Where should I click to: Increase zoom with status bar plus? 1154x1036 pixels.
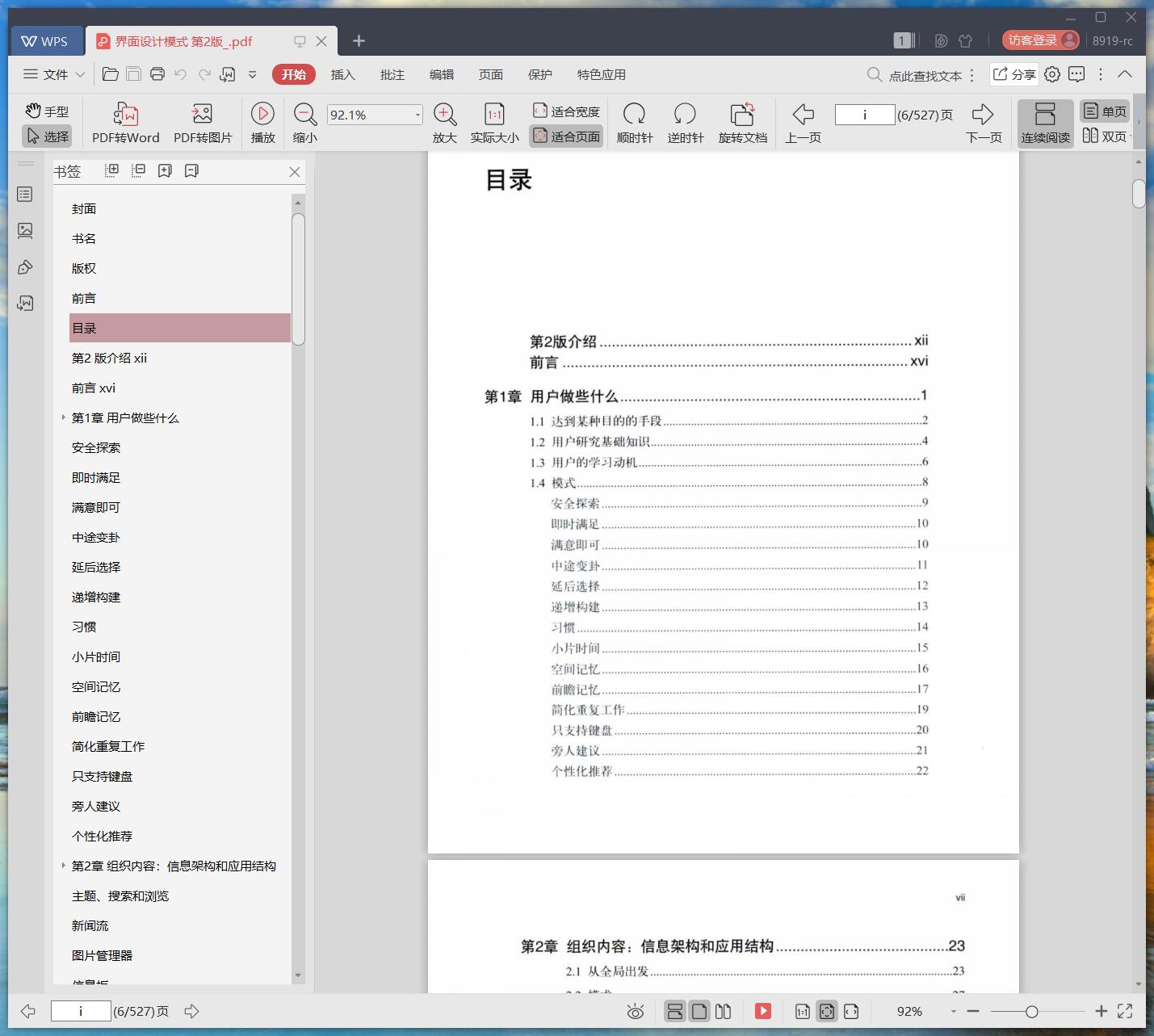(x=1101, y=1011)
